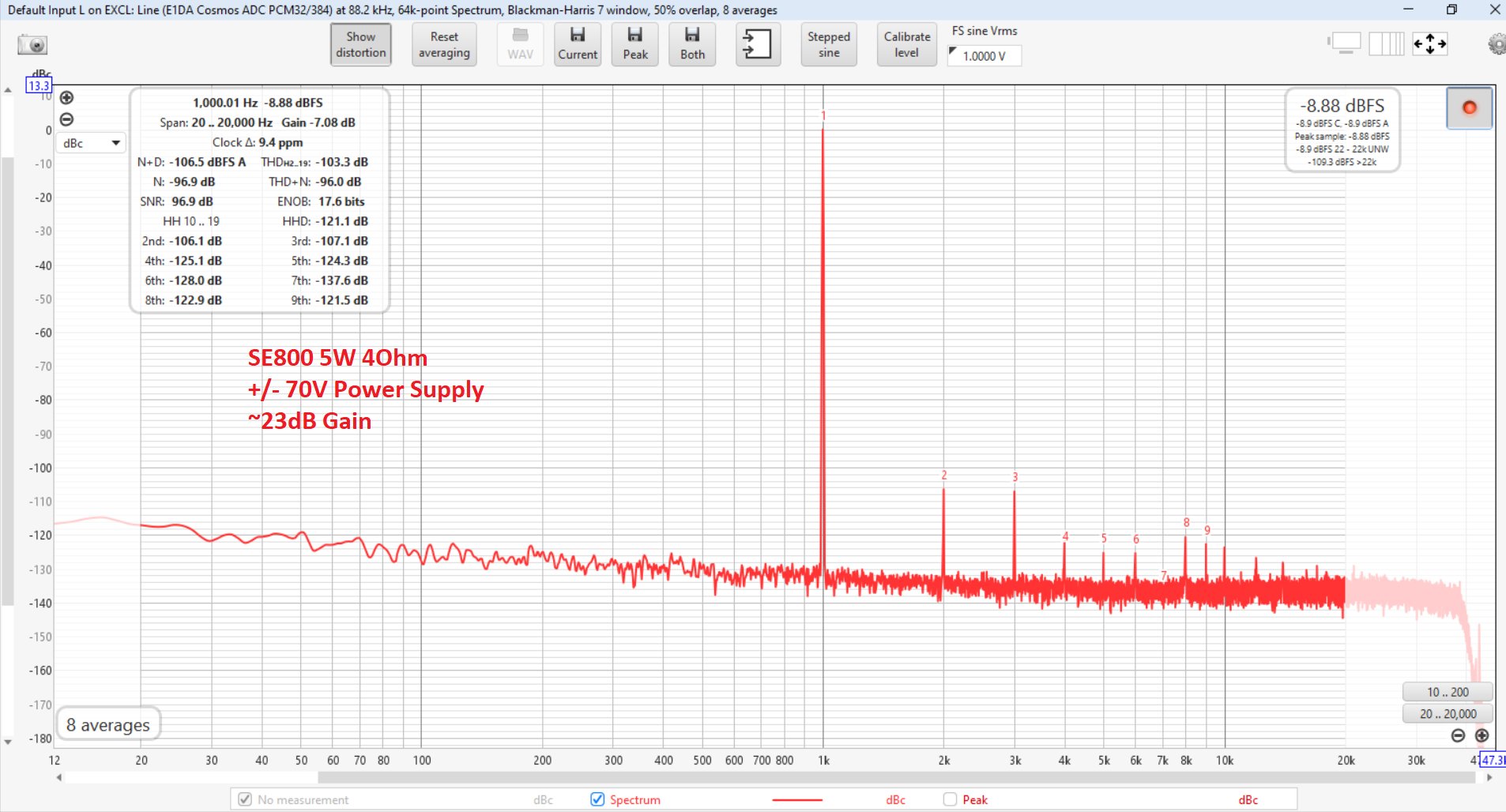Toggle Show distortion button
Viewport: 1506px width, 812px height.
click(x=361, y=44)
